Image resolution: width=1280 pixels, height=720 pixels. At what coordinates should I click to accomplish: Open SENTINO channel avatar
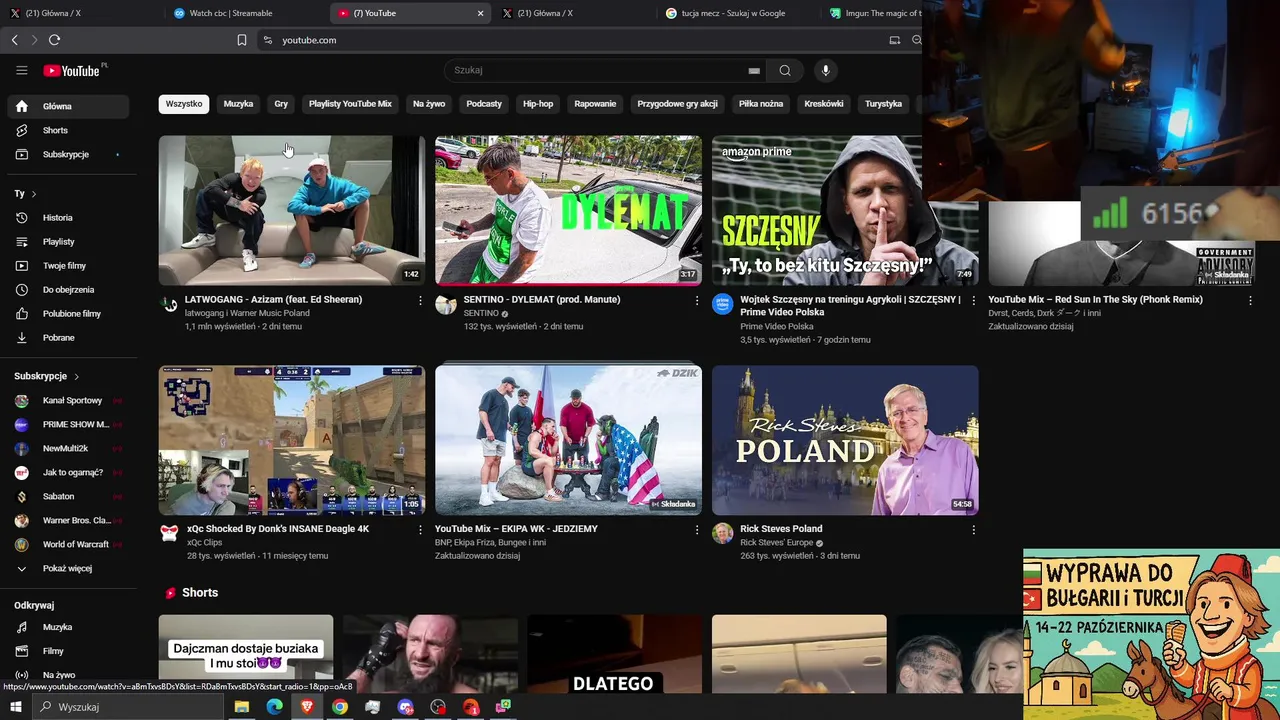coord(446,304)
